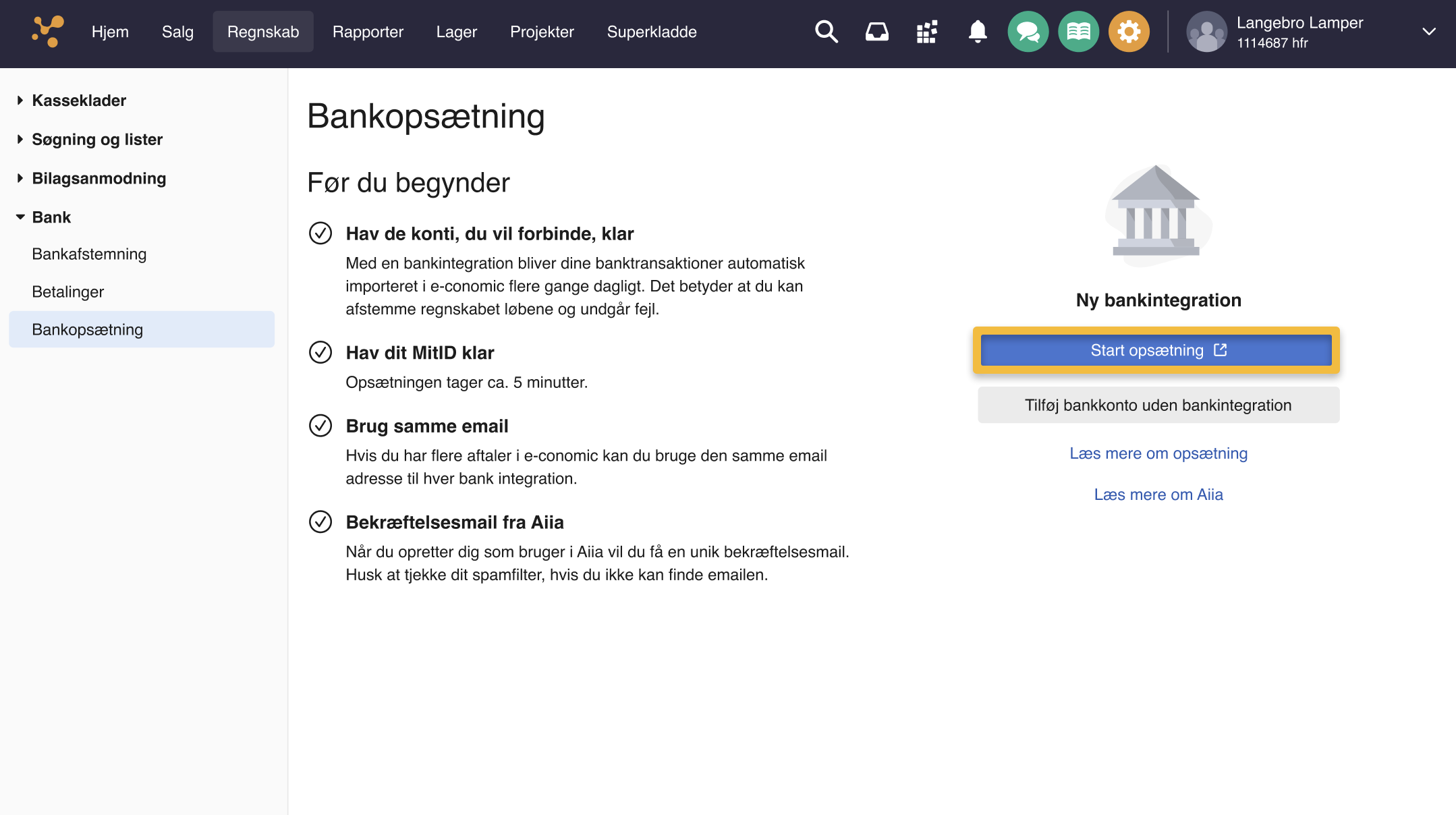1456x815 pixels.
Task: Open the Læs mere om Aiia link
Action: (1158, 494)
